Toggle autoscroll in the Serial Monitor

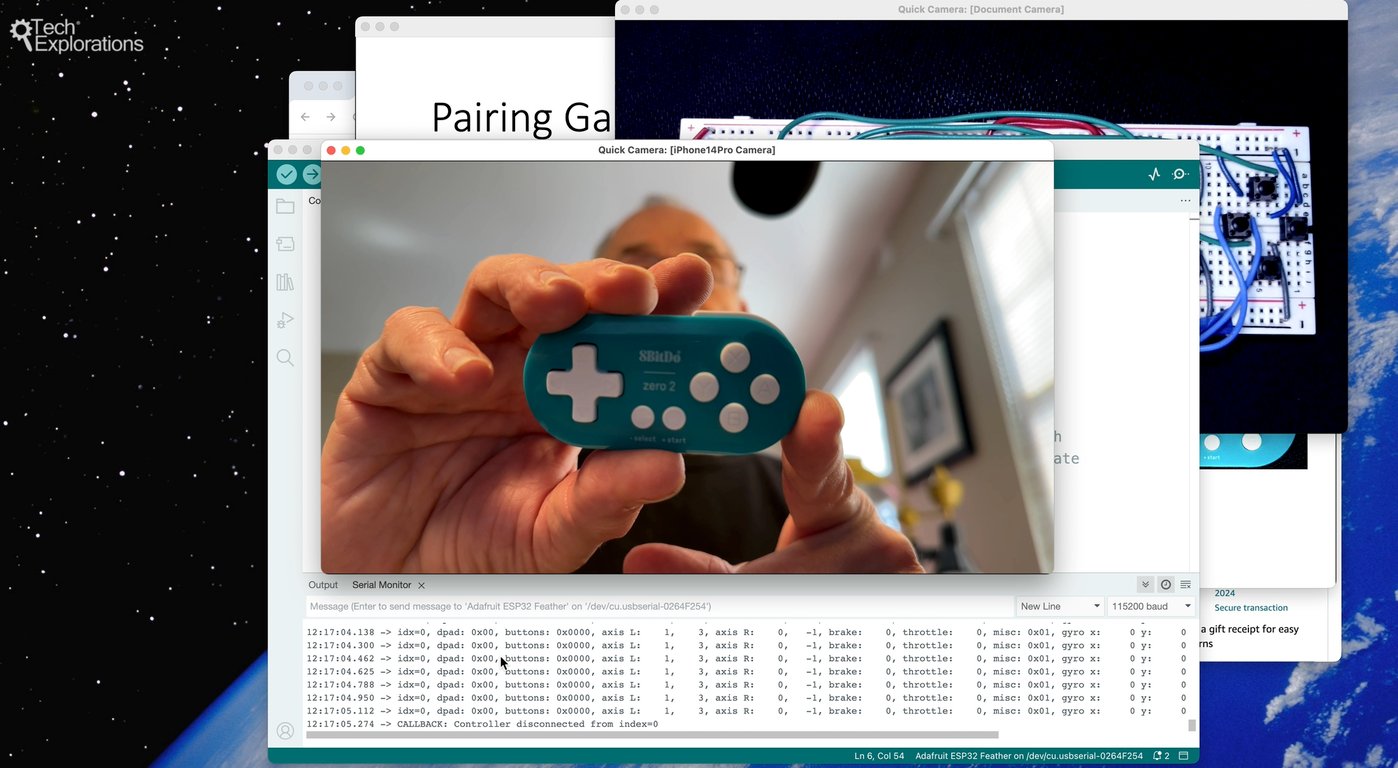[1146, 585]
